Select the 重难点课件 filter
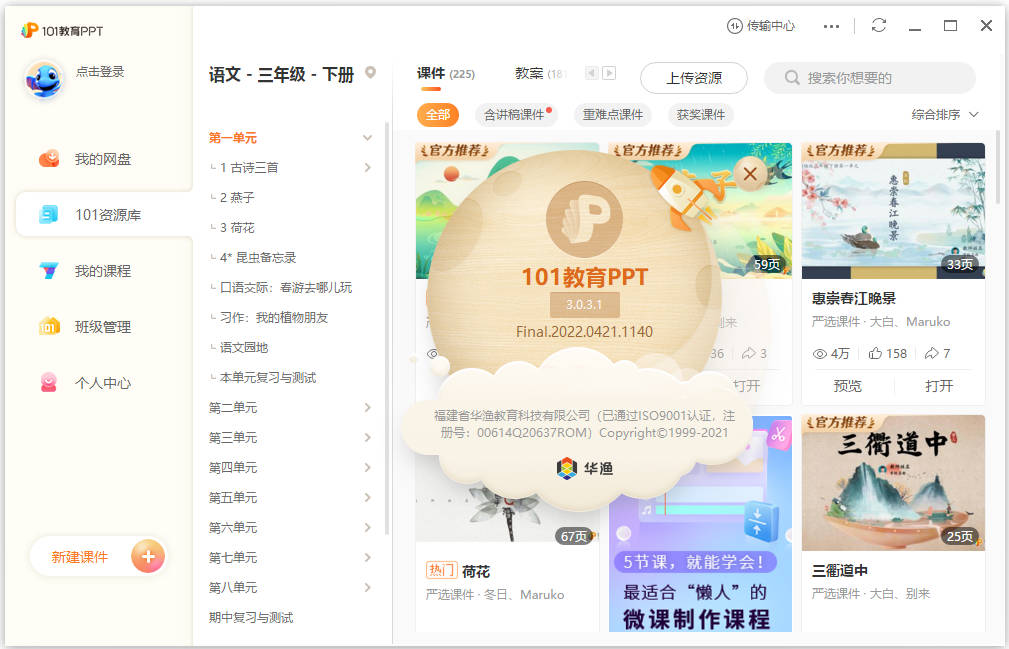Screen dimensions: 1009x649 [613, 115]
